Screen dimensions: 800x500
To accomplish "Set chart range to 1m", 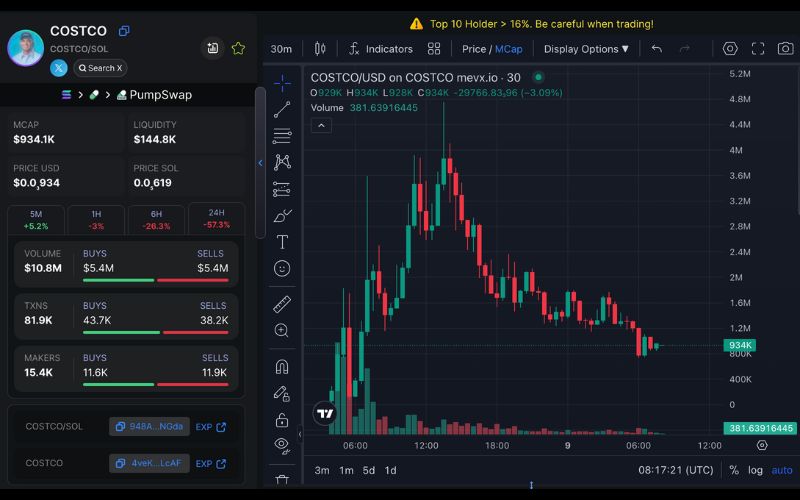I will [x=346, y=470].
